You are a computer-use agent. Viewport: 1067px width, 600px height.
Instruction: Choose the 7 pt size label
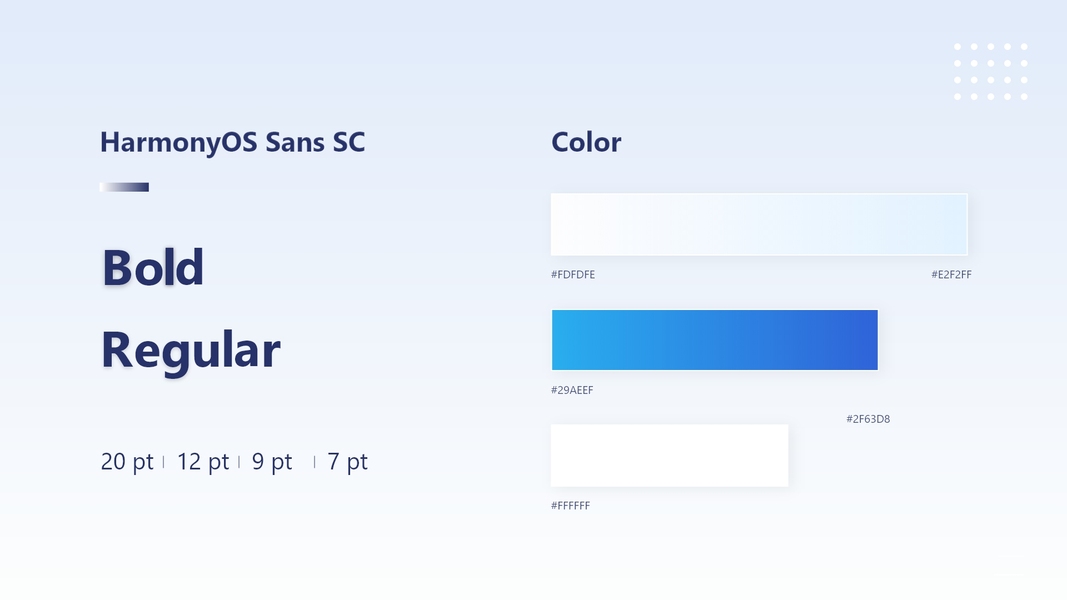(347, 462)
